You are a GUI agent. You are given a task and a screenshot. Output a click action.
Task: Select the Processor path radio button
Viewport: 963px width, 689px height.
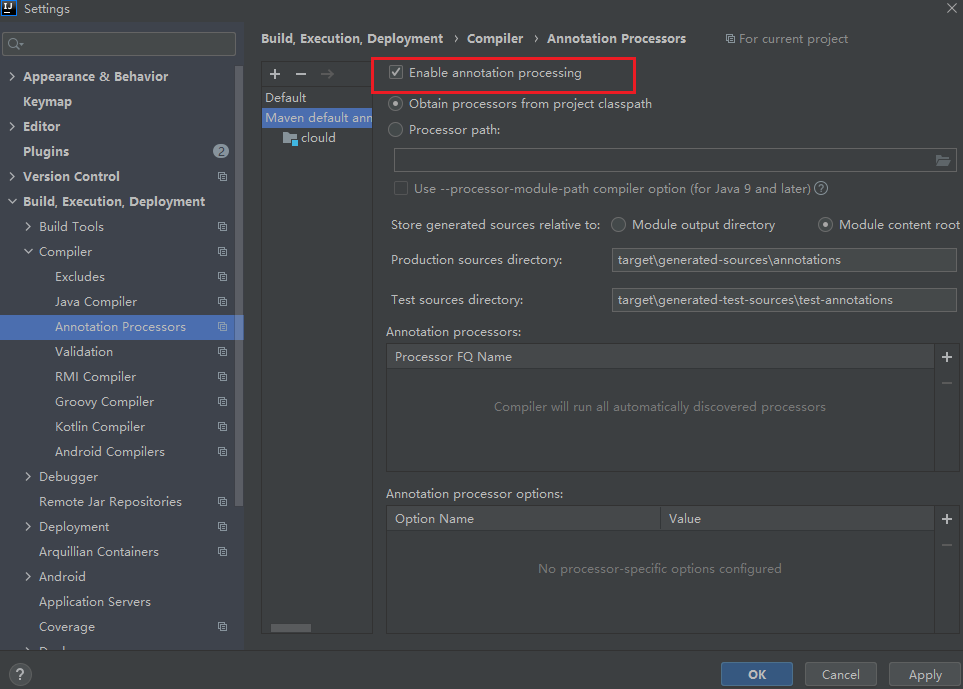coord(396,130)
